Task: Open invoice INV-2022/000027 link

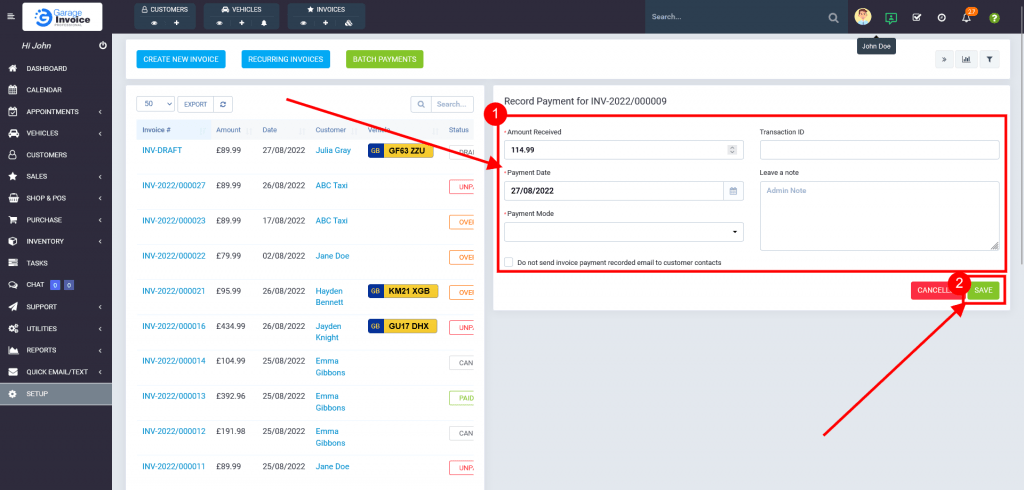Action: coord(174,185)
